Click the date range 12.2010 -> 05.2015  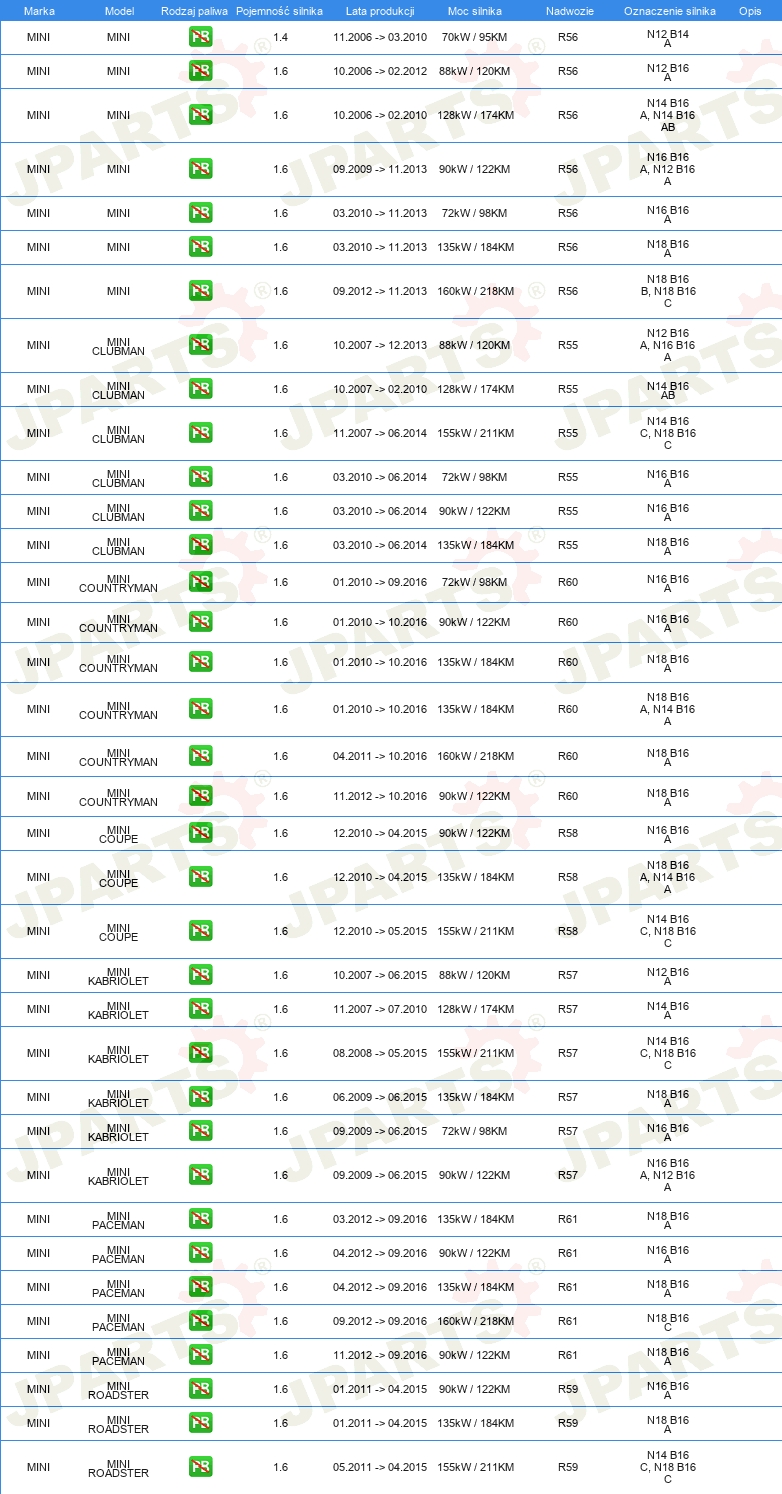[x=380, y=931]
